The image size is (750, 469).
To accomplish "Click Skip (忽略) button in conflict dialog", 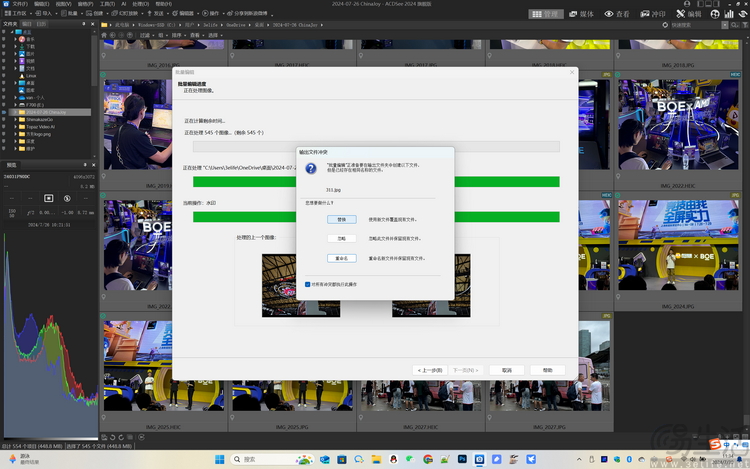I will [342, 239].
